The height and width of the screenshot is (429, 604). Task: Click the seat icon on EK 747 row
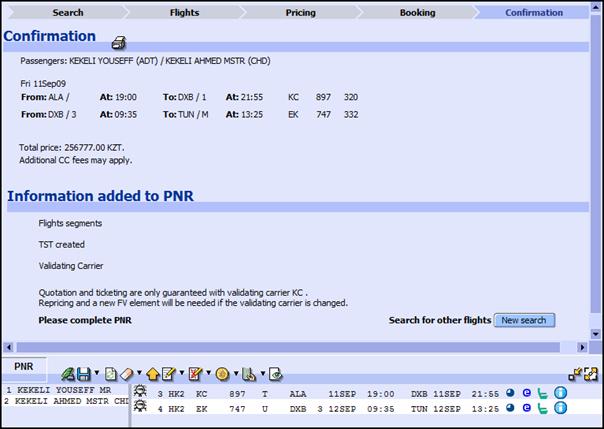click(543, 408)
